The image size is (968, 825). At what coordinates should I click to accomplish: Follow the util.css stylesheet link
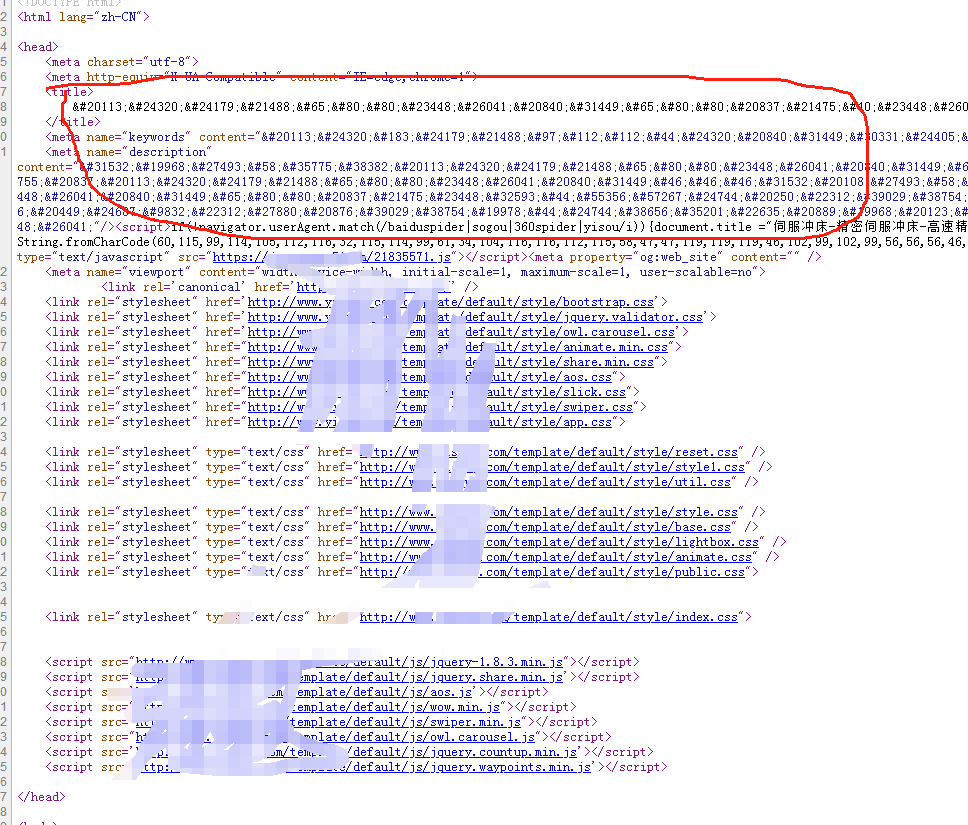click(x=545, y=482)
